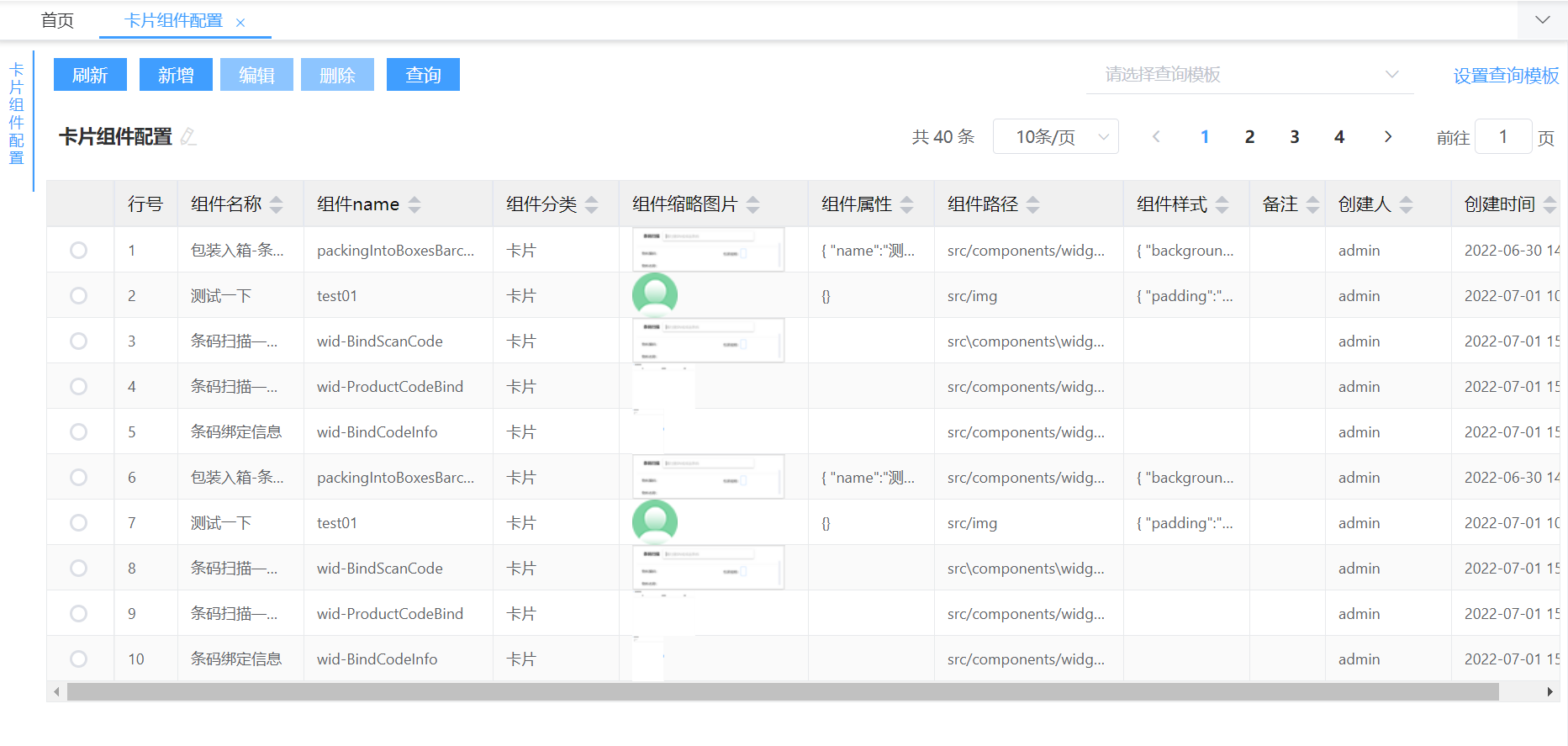Screen dimensions: 1568x746
Task: Sort by 组件样式 column
Action: tap(1222, 204)
